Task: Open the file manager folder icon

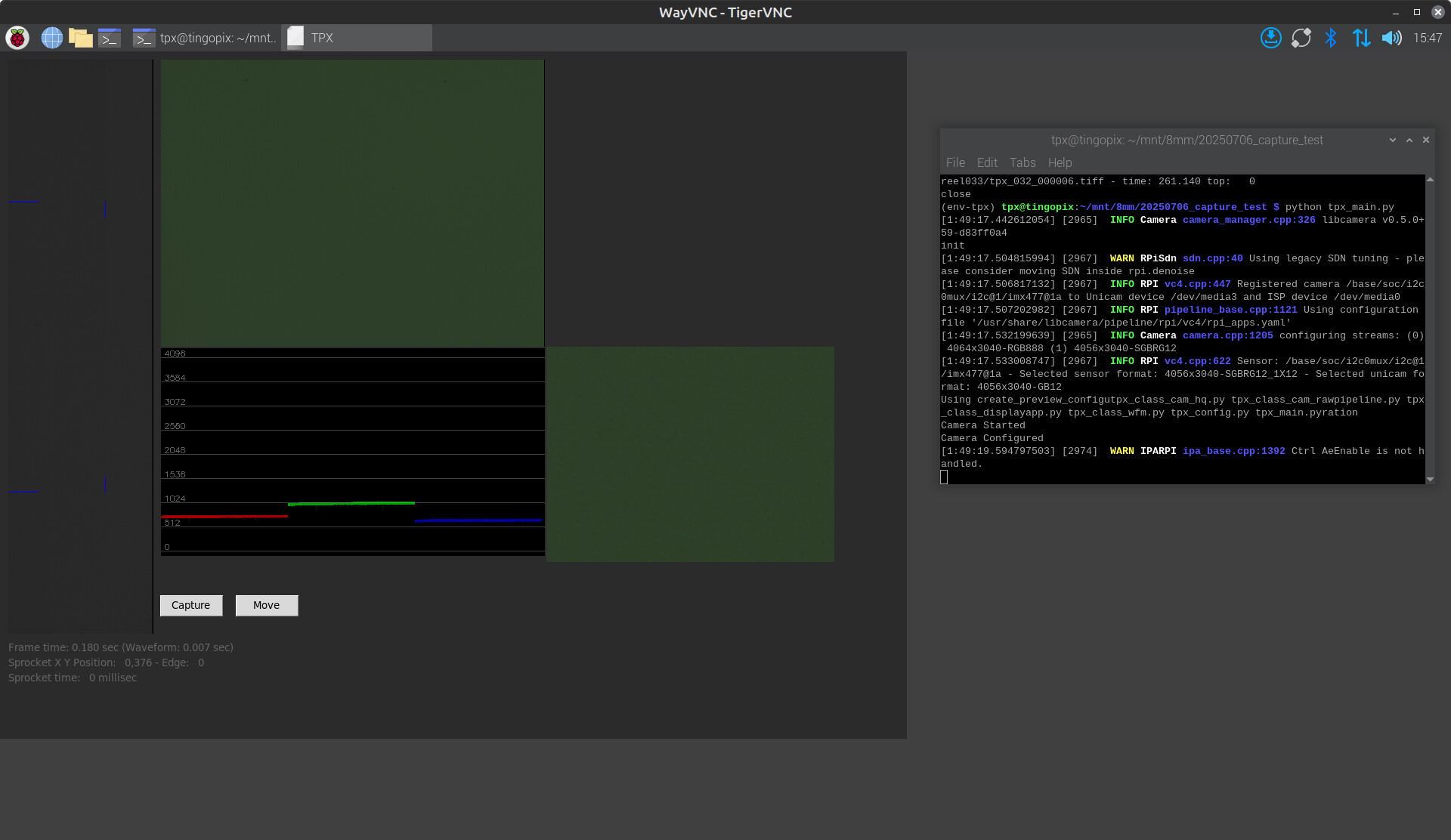Action: 80,38
